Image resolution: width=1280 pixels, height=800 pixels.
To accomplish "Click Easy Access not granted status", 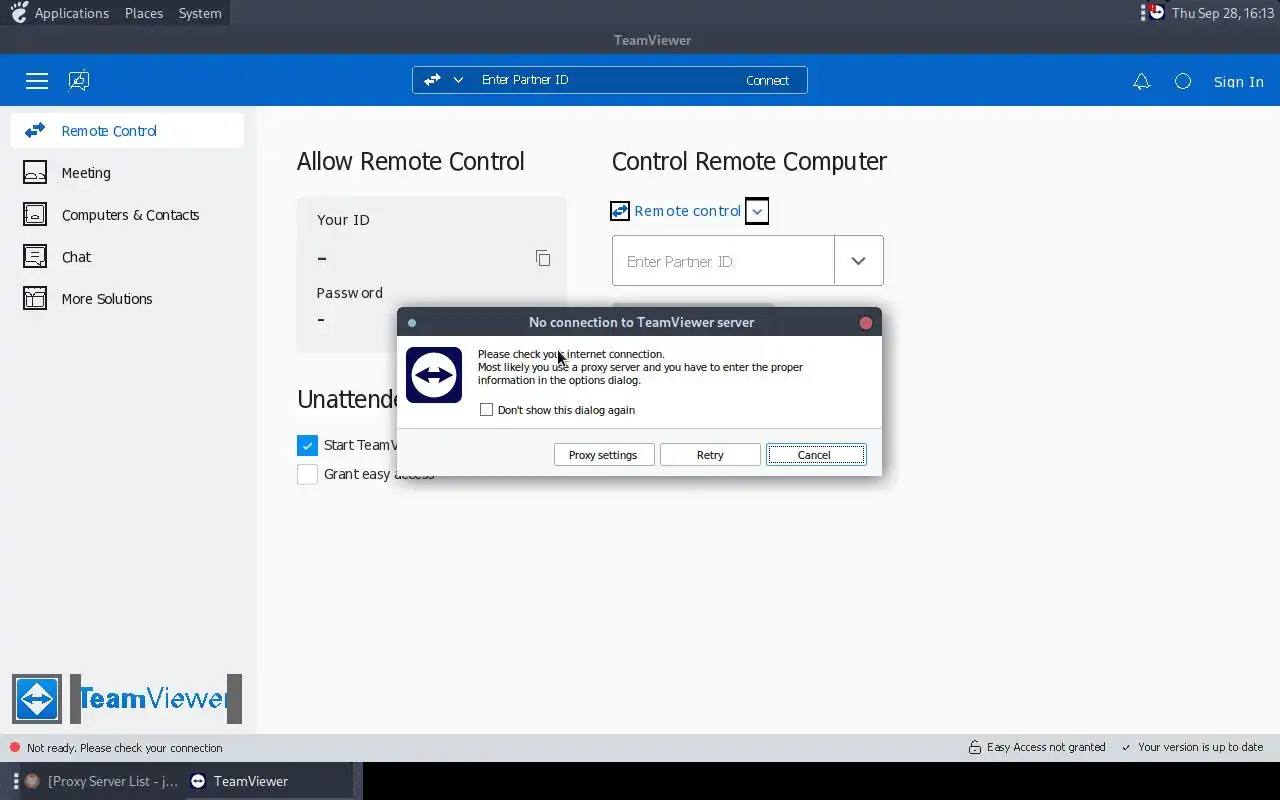I will point(1046,747).
